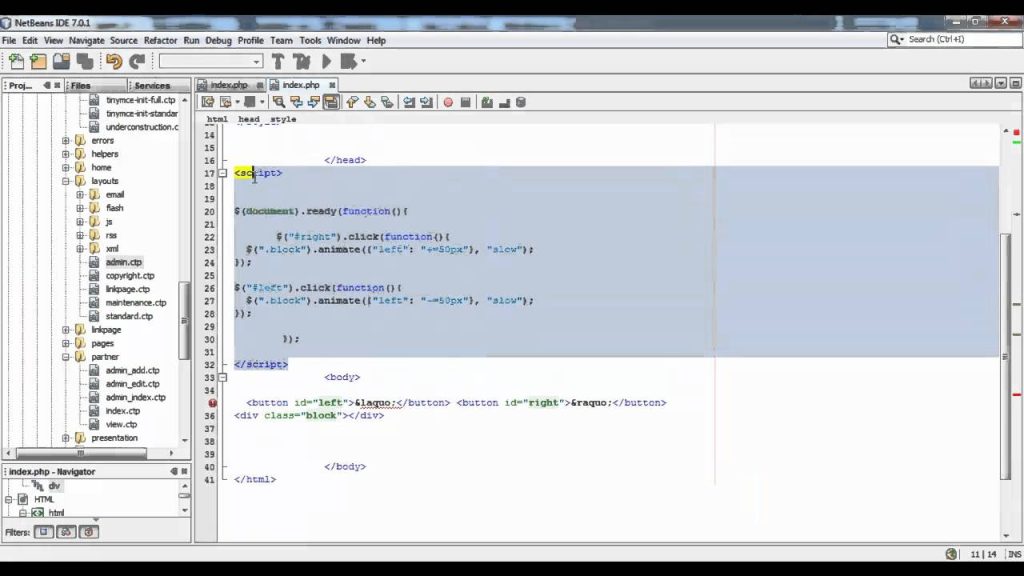
Task: Click the Shift Line Left icon
Action: pyautogui.click(x=409, y=102)
